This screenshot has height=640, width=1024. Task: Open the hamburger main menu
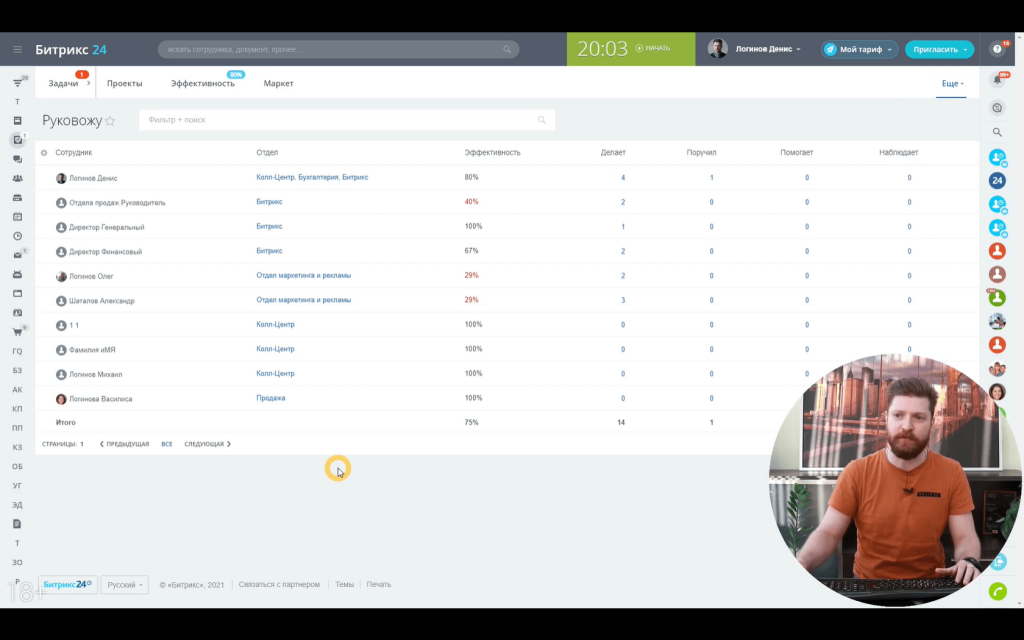click(18, 50)
